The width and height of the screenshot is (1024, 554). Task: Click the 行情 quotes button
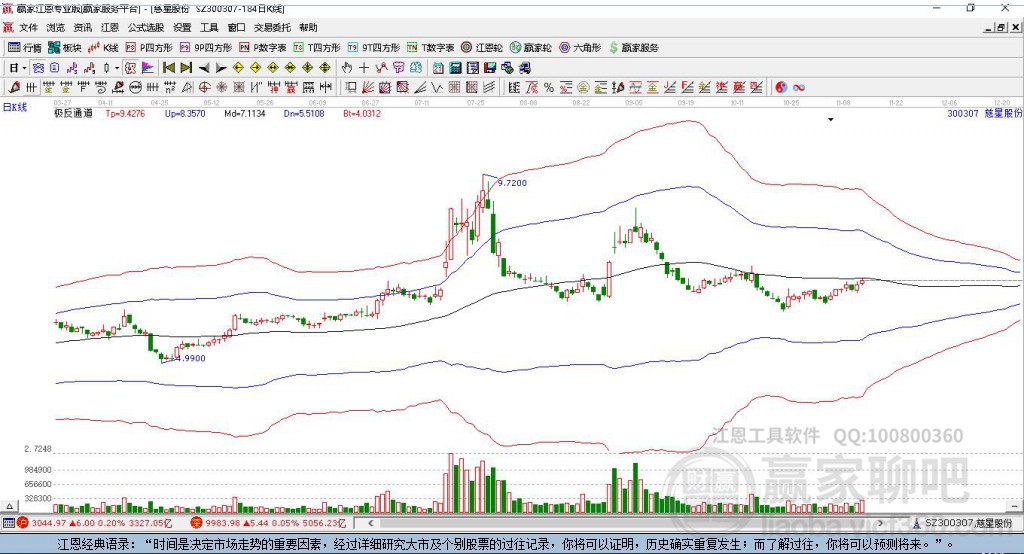24,48
